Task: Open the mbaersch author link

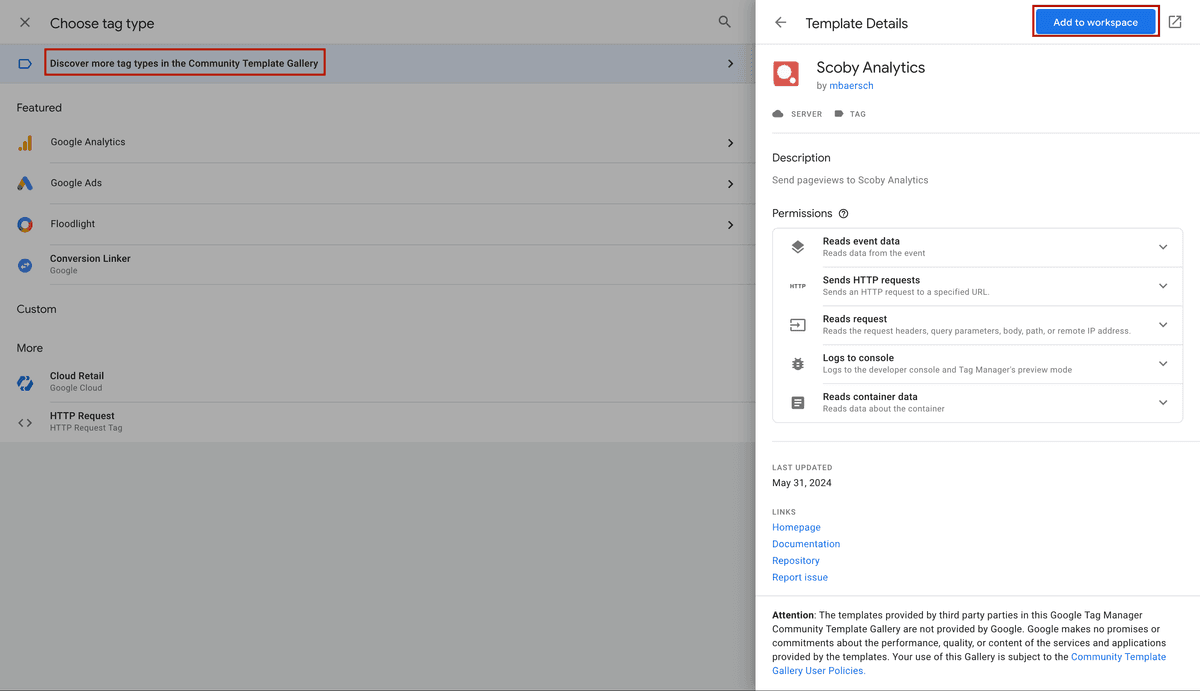Action: 851,86
